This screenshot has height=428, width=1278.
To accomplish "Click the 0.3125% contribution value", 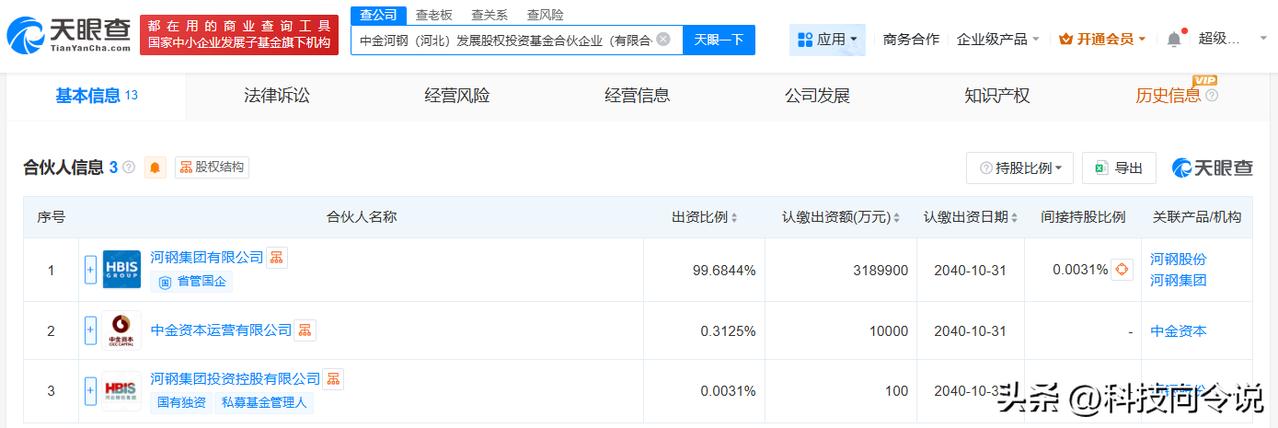I will click(727, 331).
